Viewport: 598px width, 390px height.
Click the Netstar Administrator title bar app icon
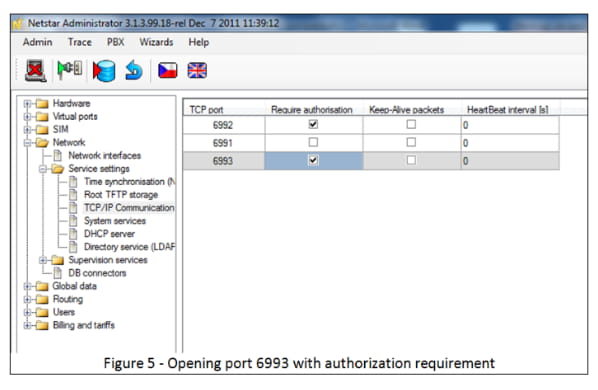18,24
